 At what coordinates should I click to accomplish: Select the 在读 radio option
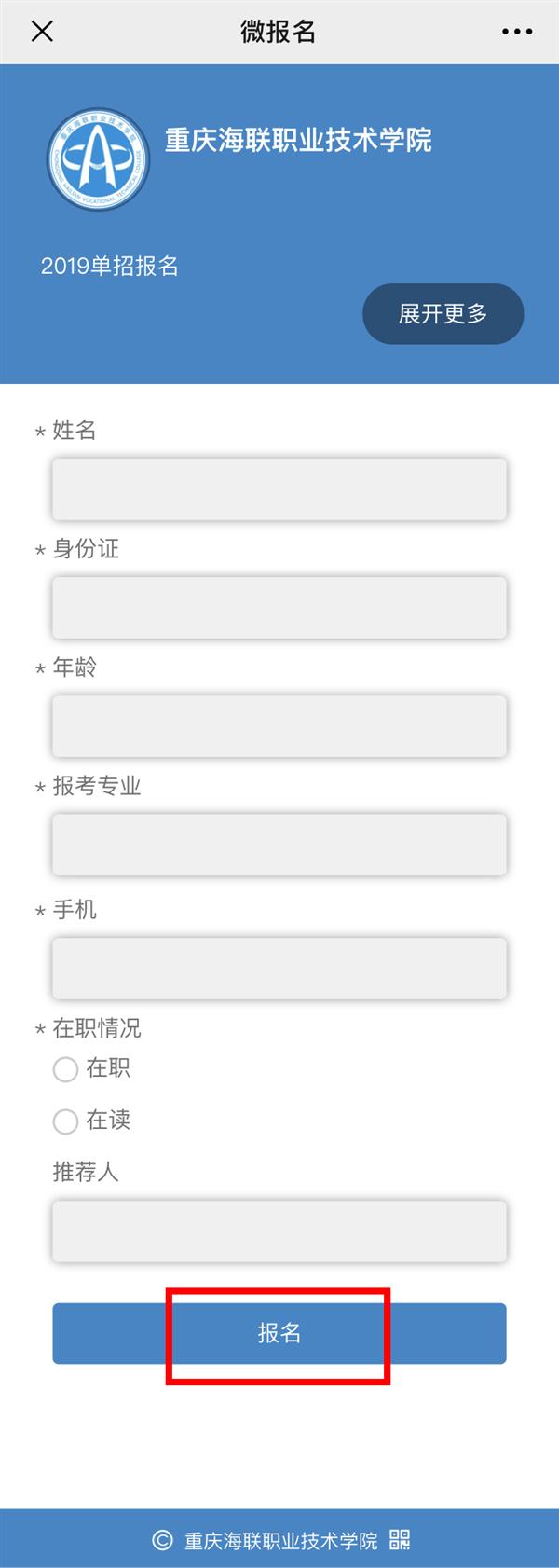pyautogui.click(x=65, y=1121)
